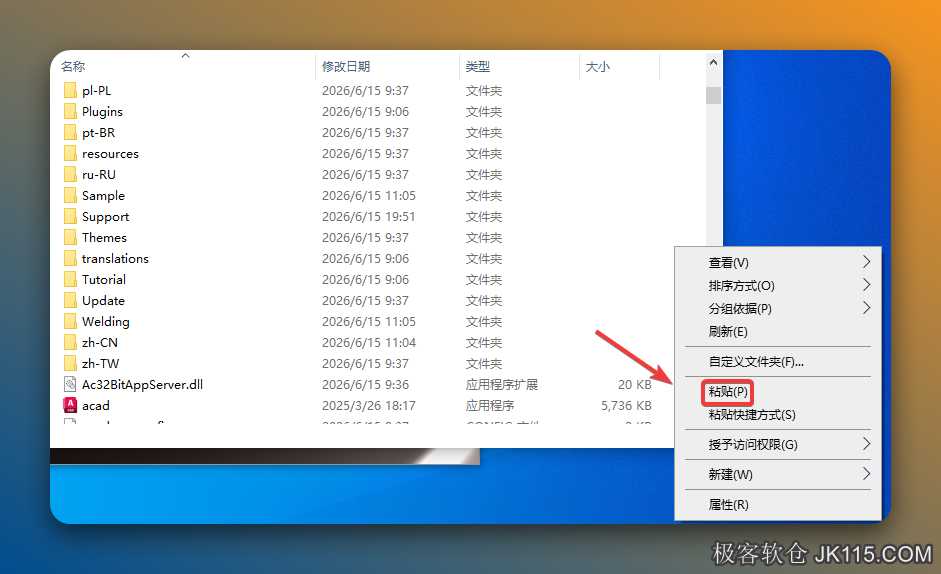Expand the New (新建) submenu arrow
The height and width of the screenshot is (574, 941).
pyautogui.click(x=866, y=474)
